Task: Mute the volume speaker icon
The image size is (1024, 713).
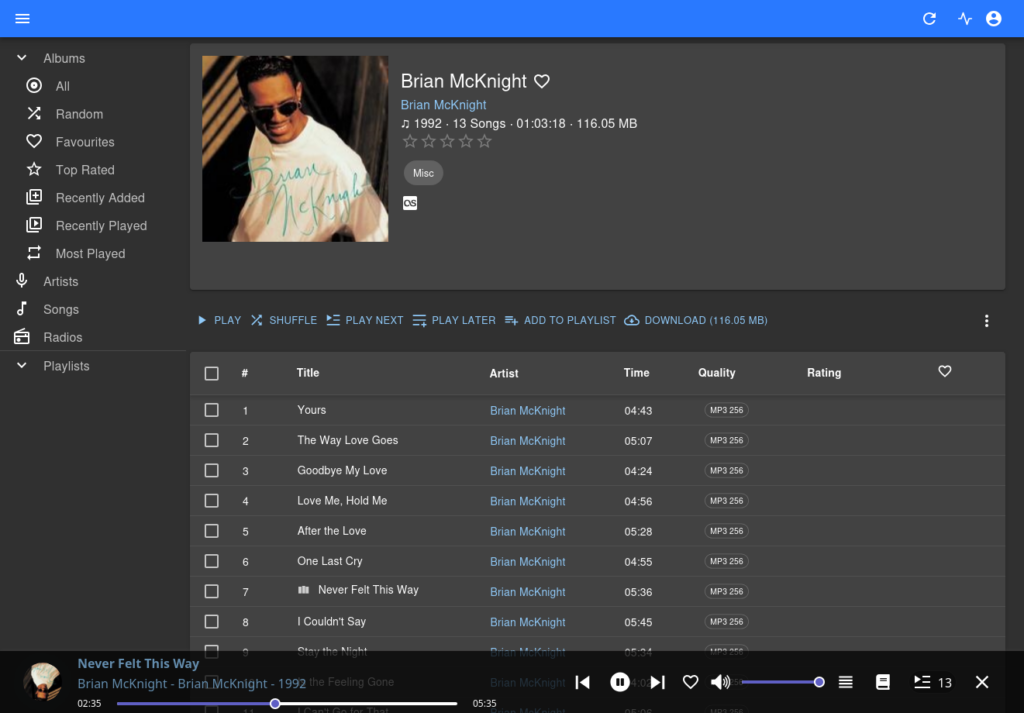Action: point(720,682)
